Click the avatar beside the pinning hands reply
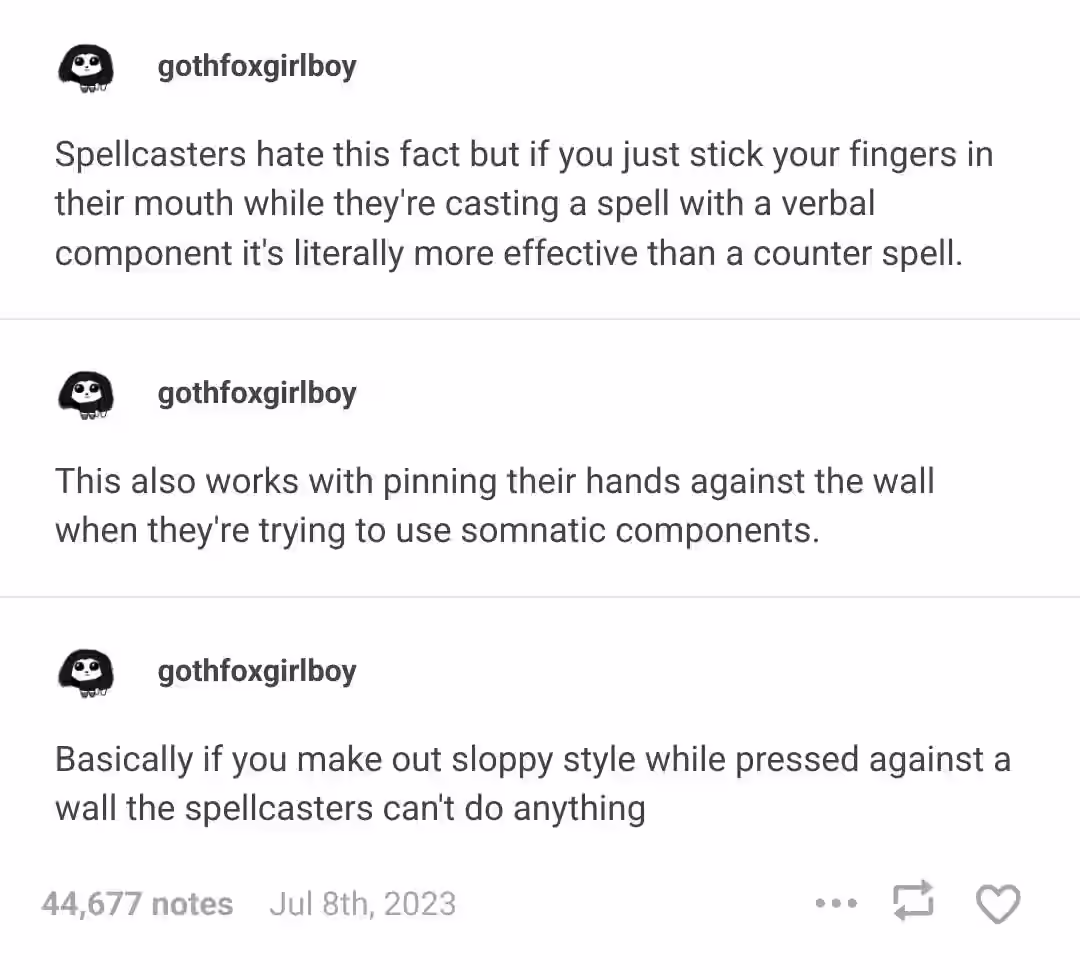 click(85, 395)
